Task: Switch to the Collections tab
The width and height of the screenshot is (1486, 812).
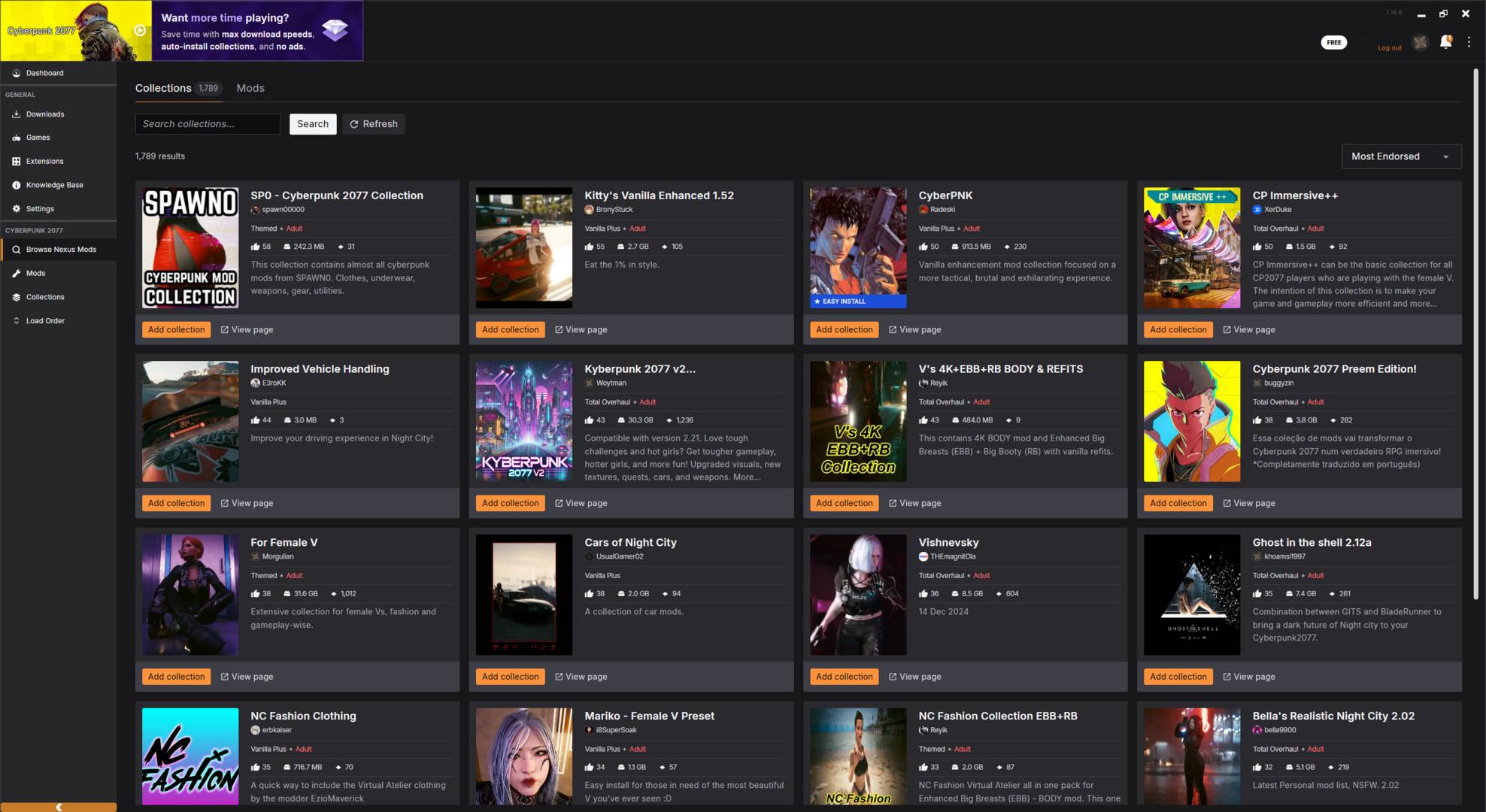Action: [162, 88]
